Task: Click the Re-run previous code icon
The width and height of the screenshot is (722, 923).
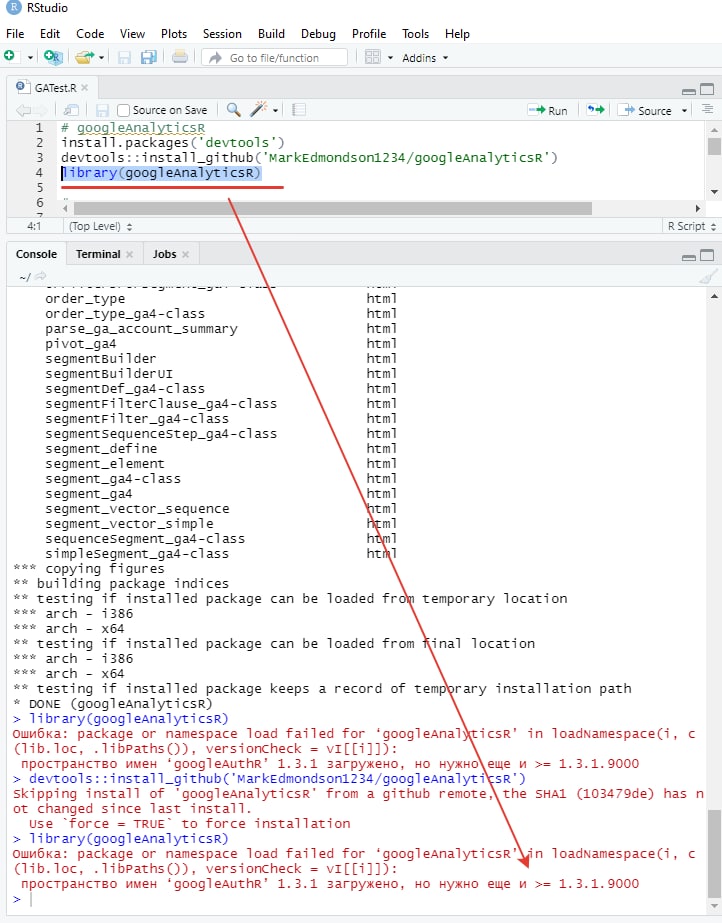Action: (595, 109)
